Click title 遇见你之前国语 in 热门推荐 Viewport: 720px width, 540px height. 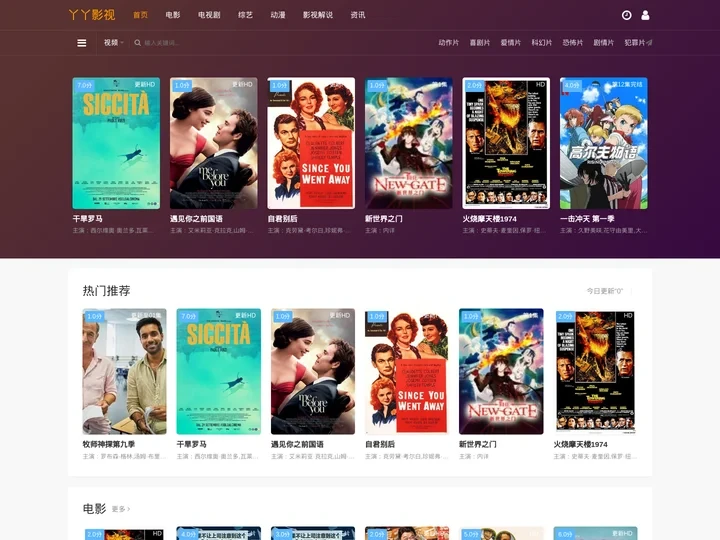[x=297, y=444]
